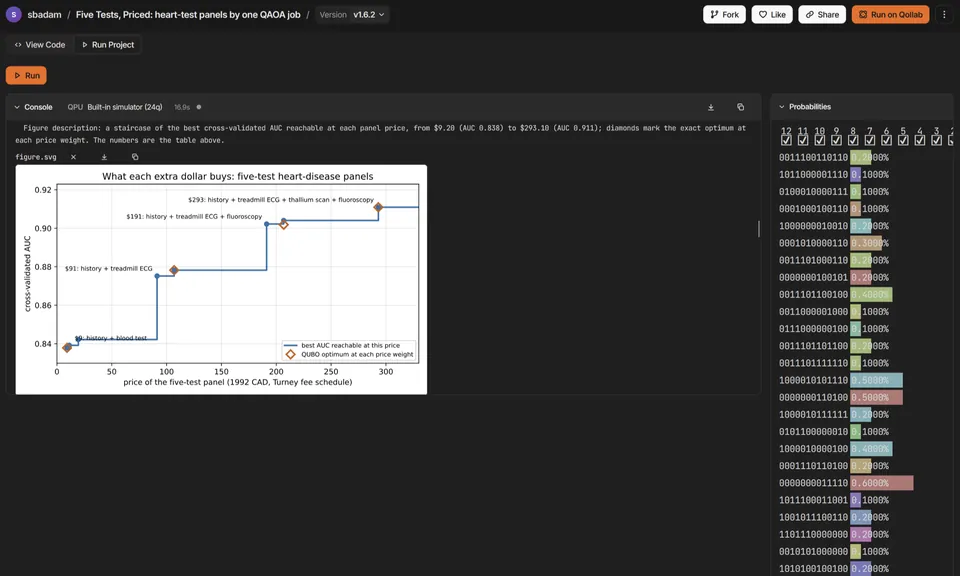Click probability bar for 1000010101110
This screenshot has height=576, width=960.
876,380
